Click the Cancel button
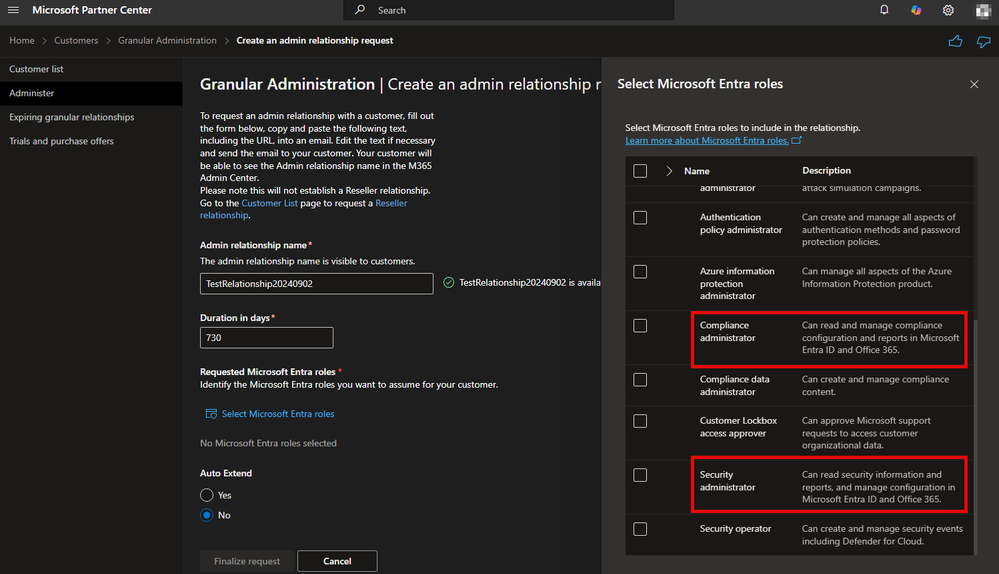999x574 pixels. click(337, 561)
